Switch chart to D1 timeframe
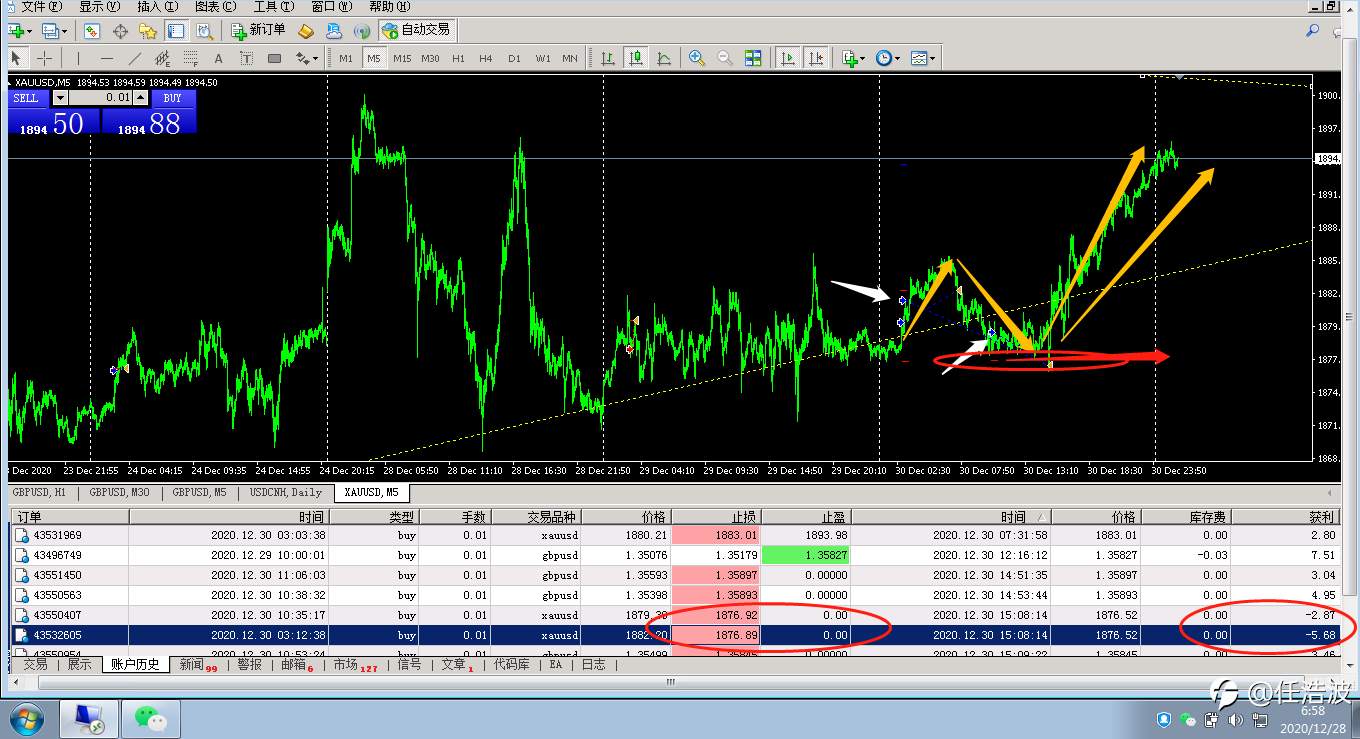Viewport: 1360px width, 739px height. (514, 58)
